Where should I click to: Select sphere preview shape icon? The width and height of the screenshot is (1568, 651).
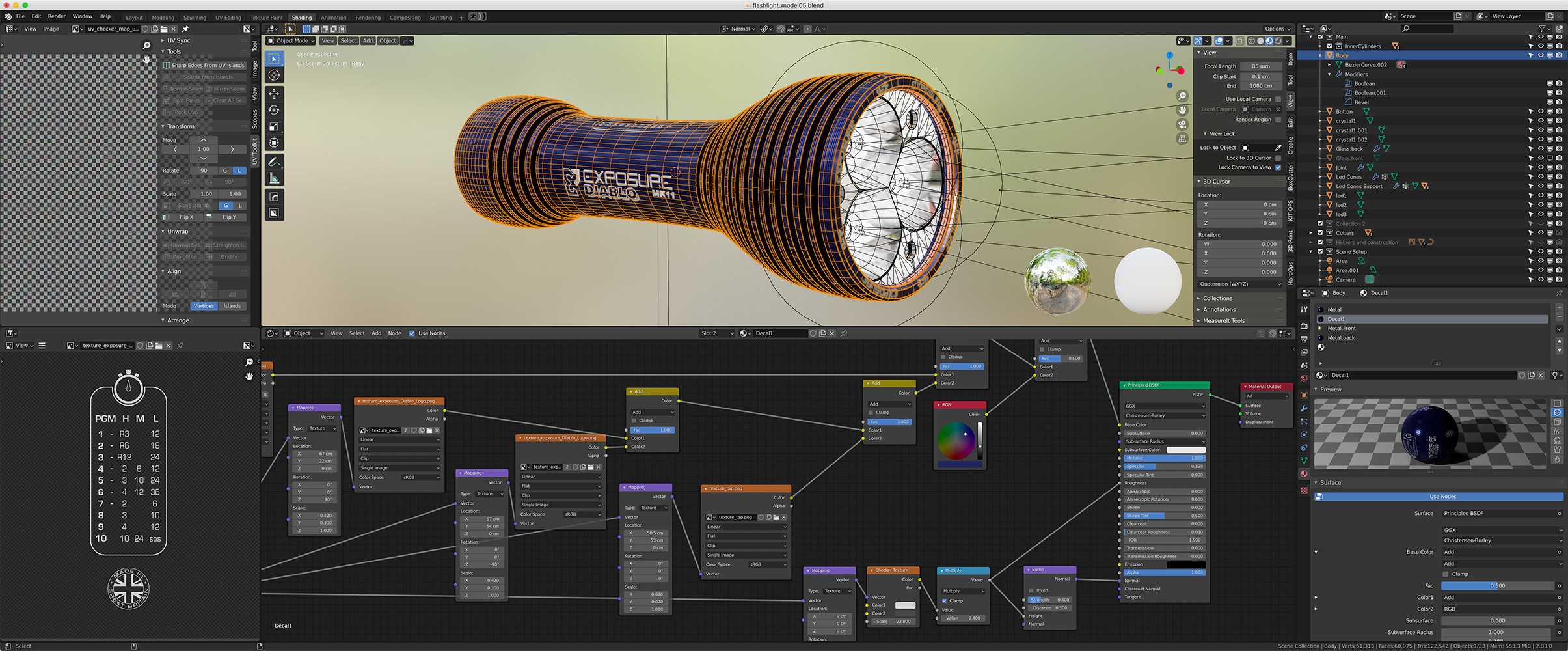(1557, 413)
